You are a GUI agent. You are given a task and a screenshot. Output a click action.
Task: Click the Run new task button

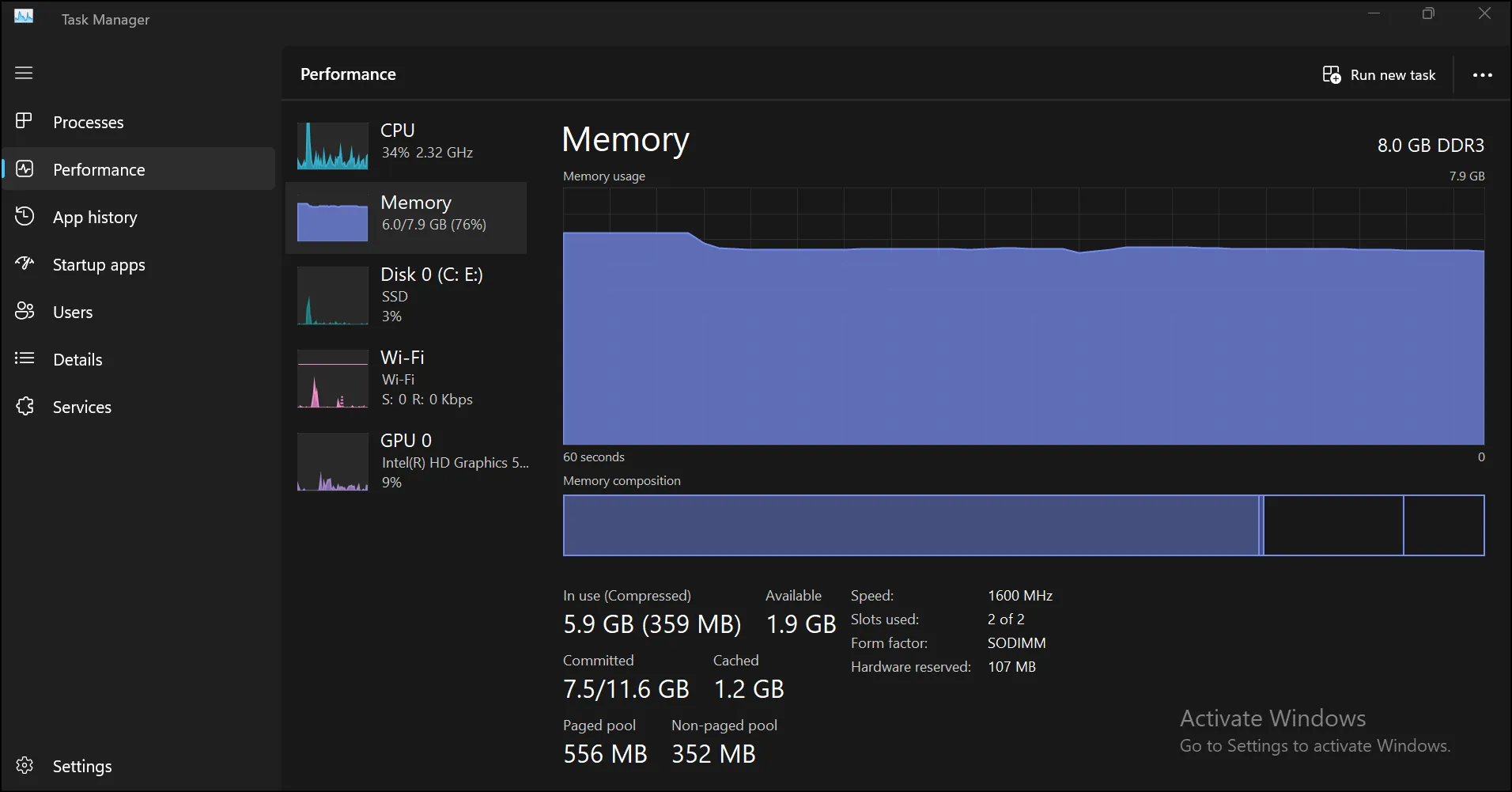[x=1379, y=74]
